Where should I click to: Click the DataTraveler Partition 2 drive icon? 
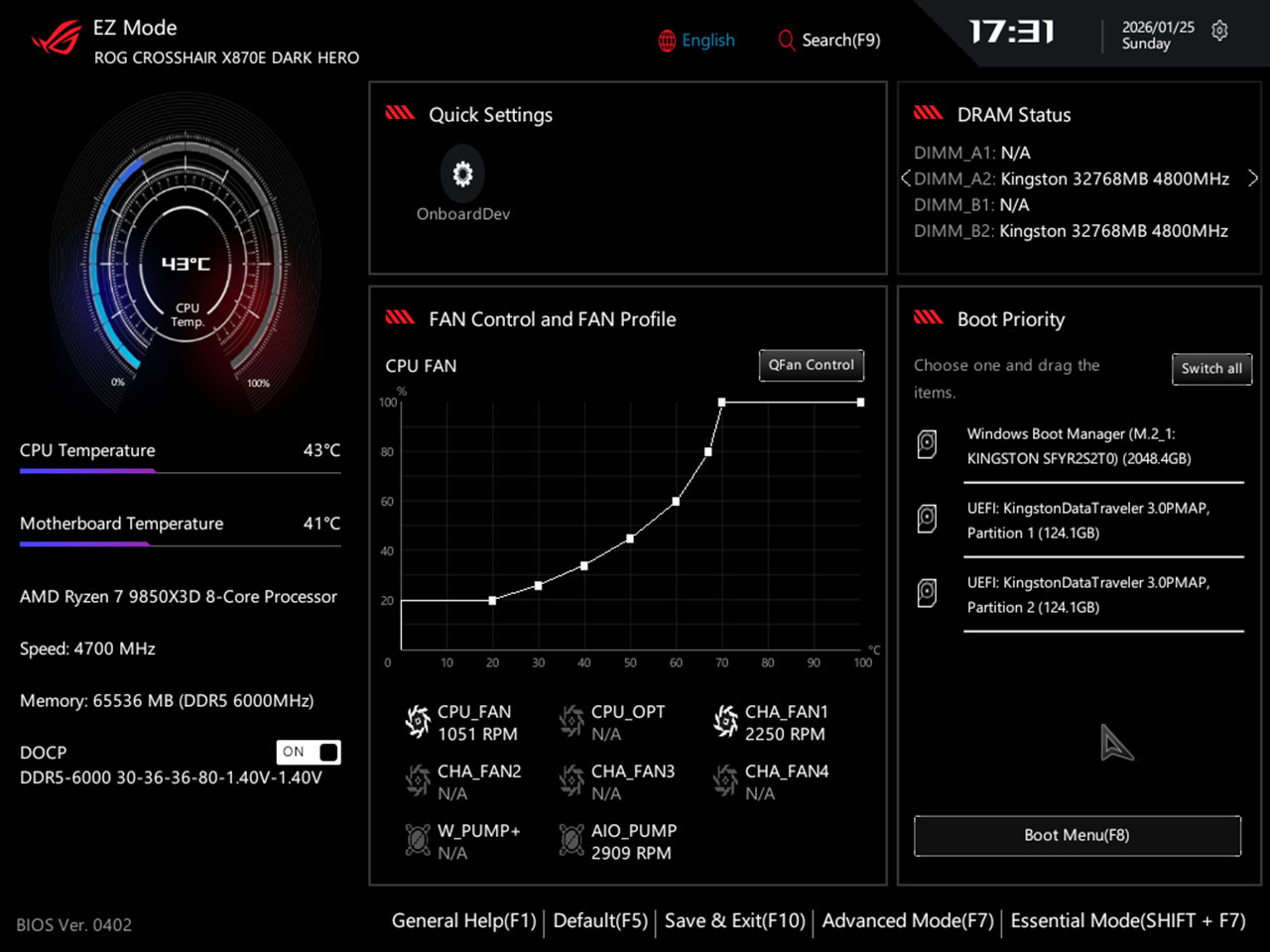pos(927,593)
